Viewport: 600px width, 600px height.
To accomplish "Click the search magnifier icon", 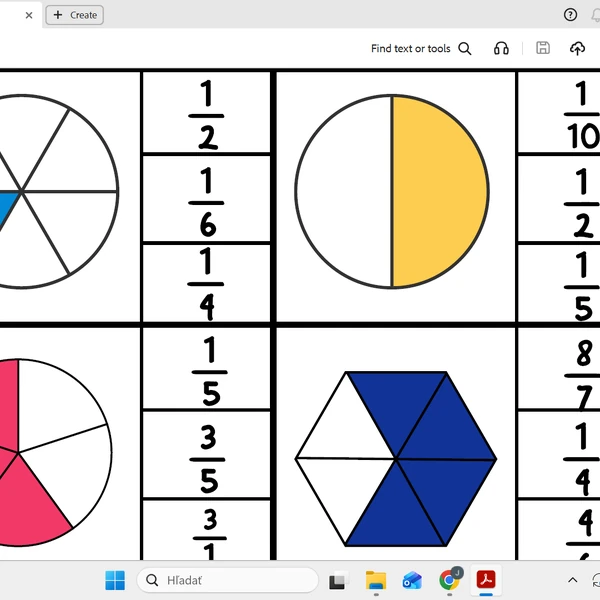I will (465, 49).
